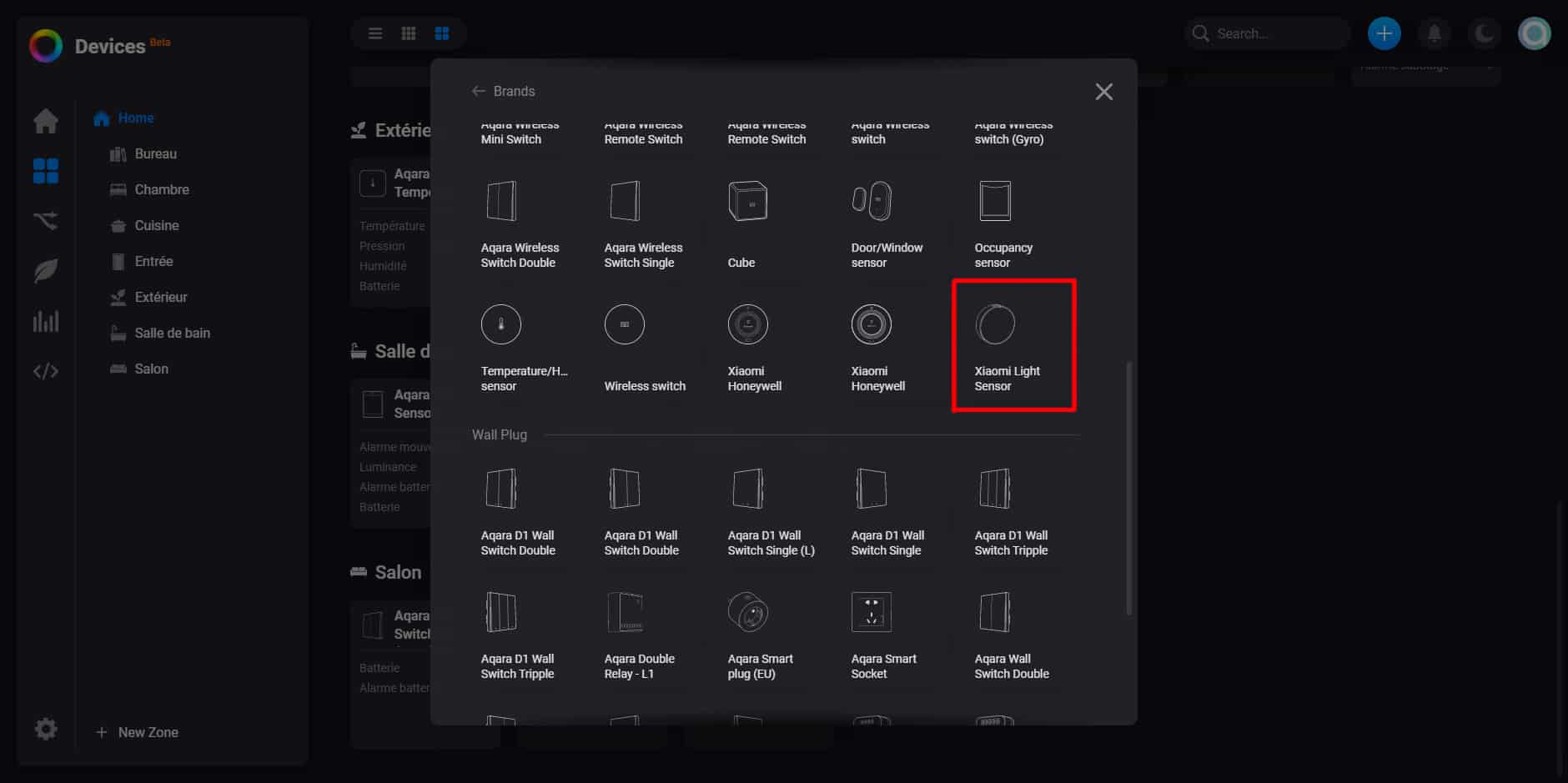Open the Script code brackets icon
The height and width of the screenshot is (783, 1568).
pos(46,371)
